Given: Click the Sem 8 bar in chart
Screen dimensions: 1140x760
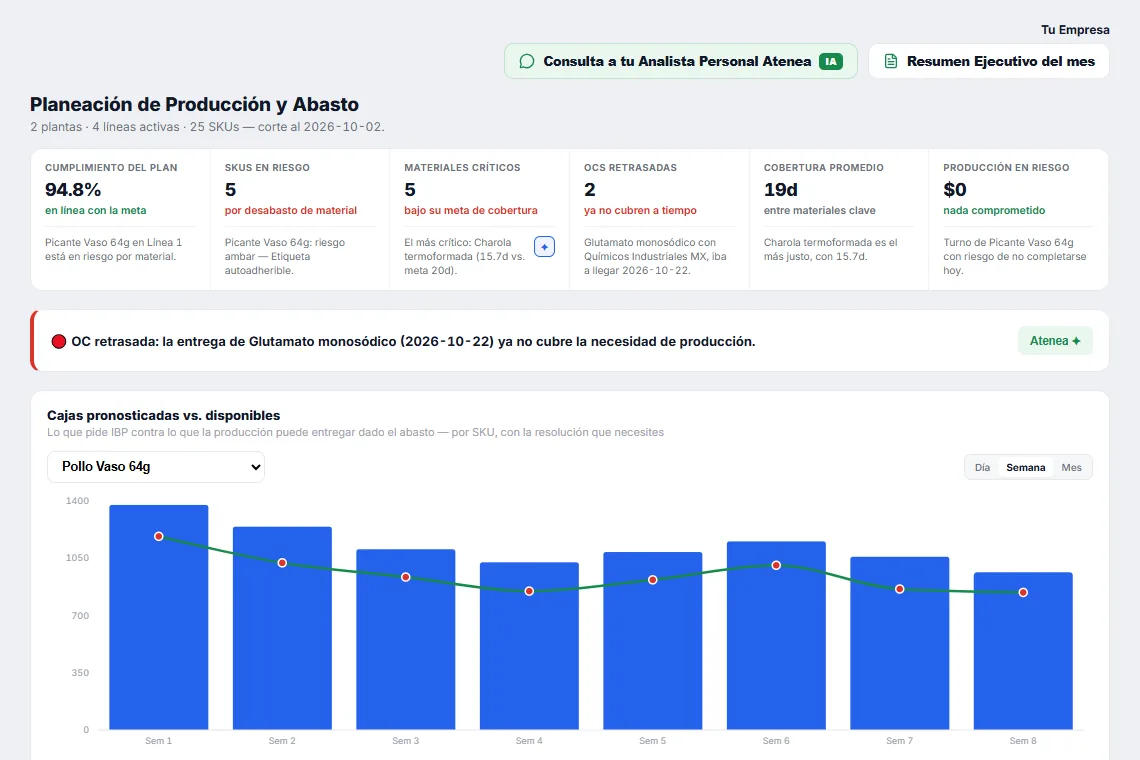Looking at the screenshot, I should tap(1023, 651).
